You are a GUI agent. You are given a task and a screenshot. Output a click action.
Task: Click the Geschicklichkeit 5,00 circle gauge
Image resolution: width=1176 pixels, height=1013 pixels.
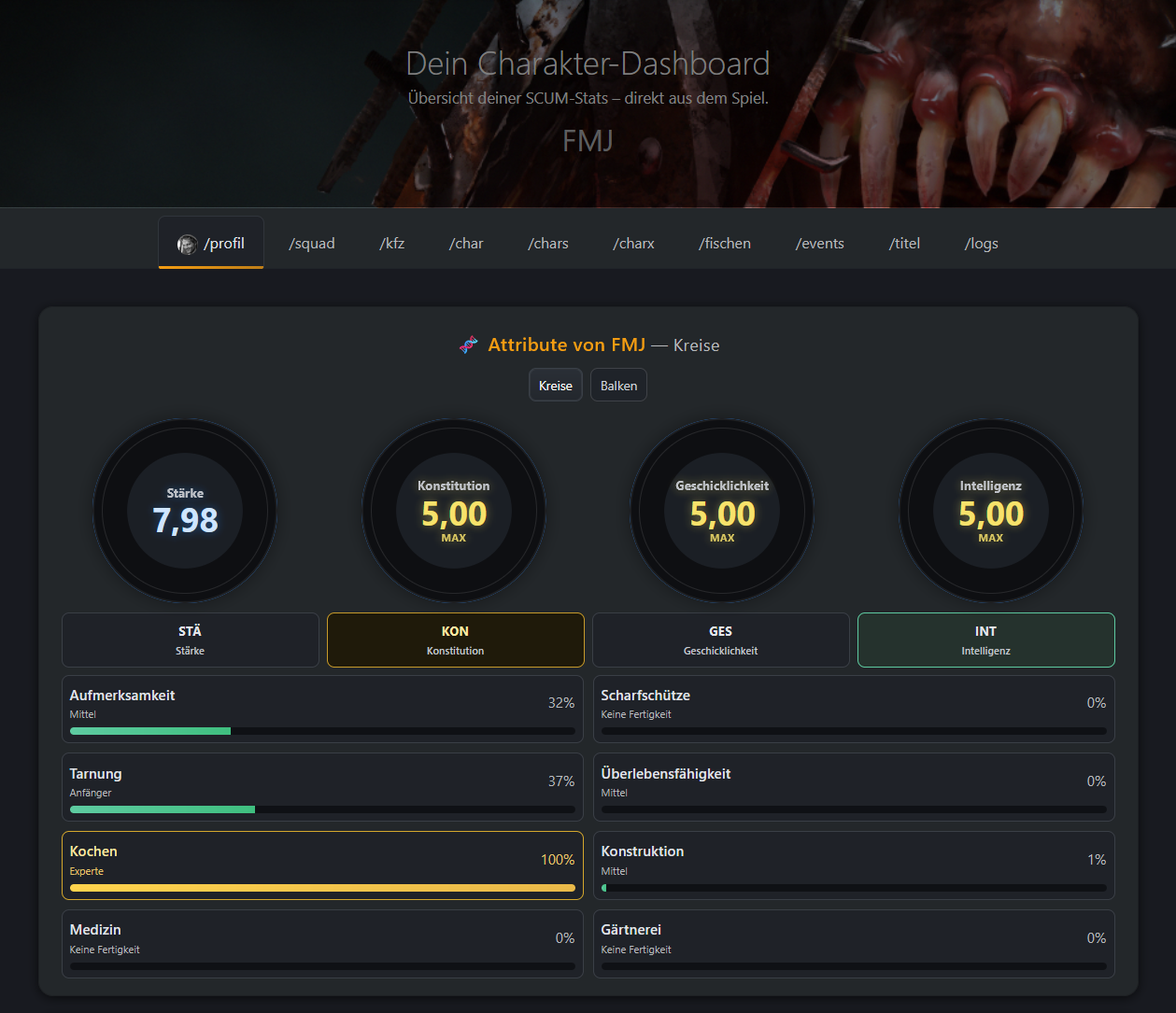pos(722,511)
